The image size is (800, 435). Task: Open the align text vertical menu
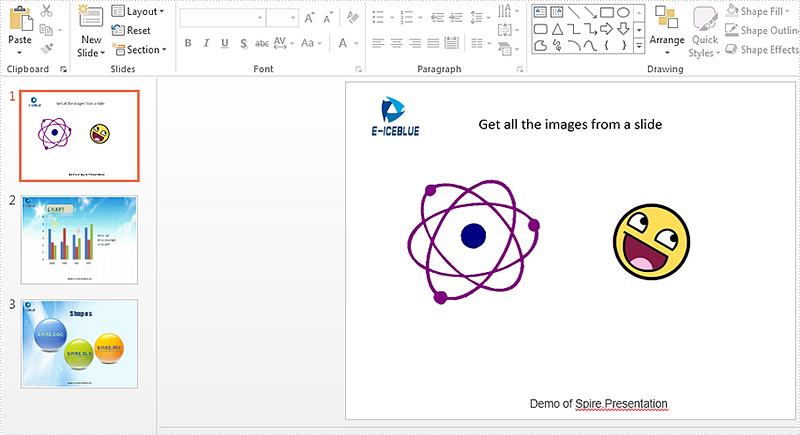(x=508, y=30)
